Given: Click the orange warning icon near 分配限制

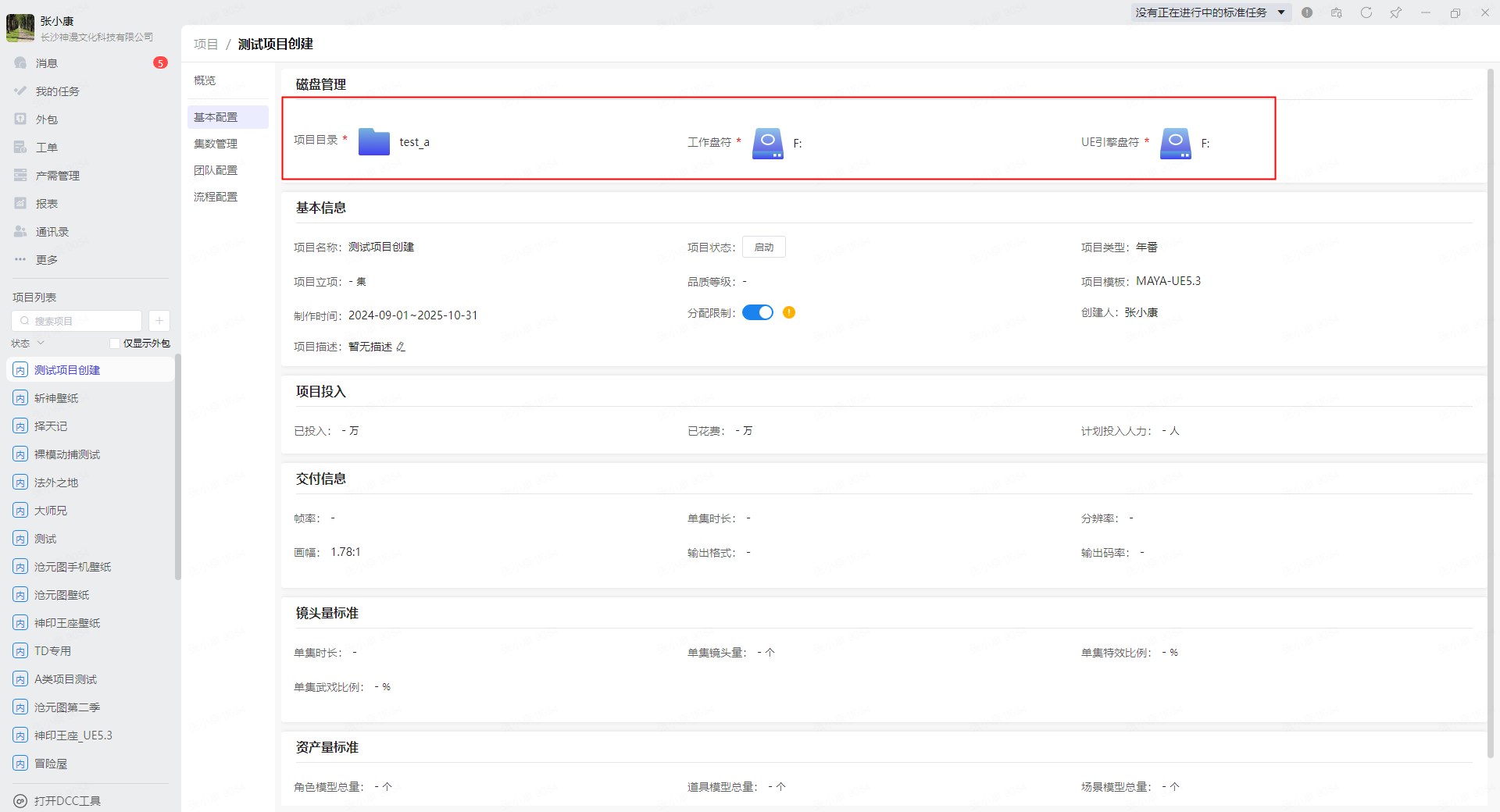Looking at the screenshot, I should 789,312.
